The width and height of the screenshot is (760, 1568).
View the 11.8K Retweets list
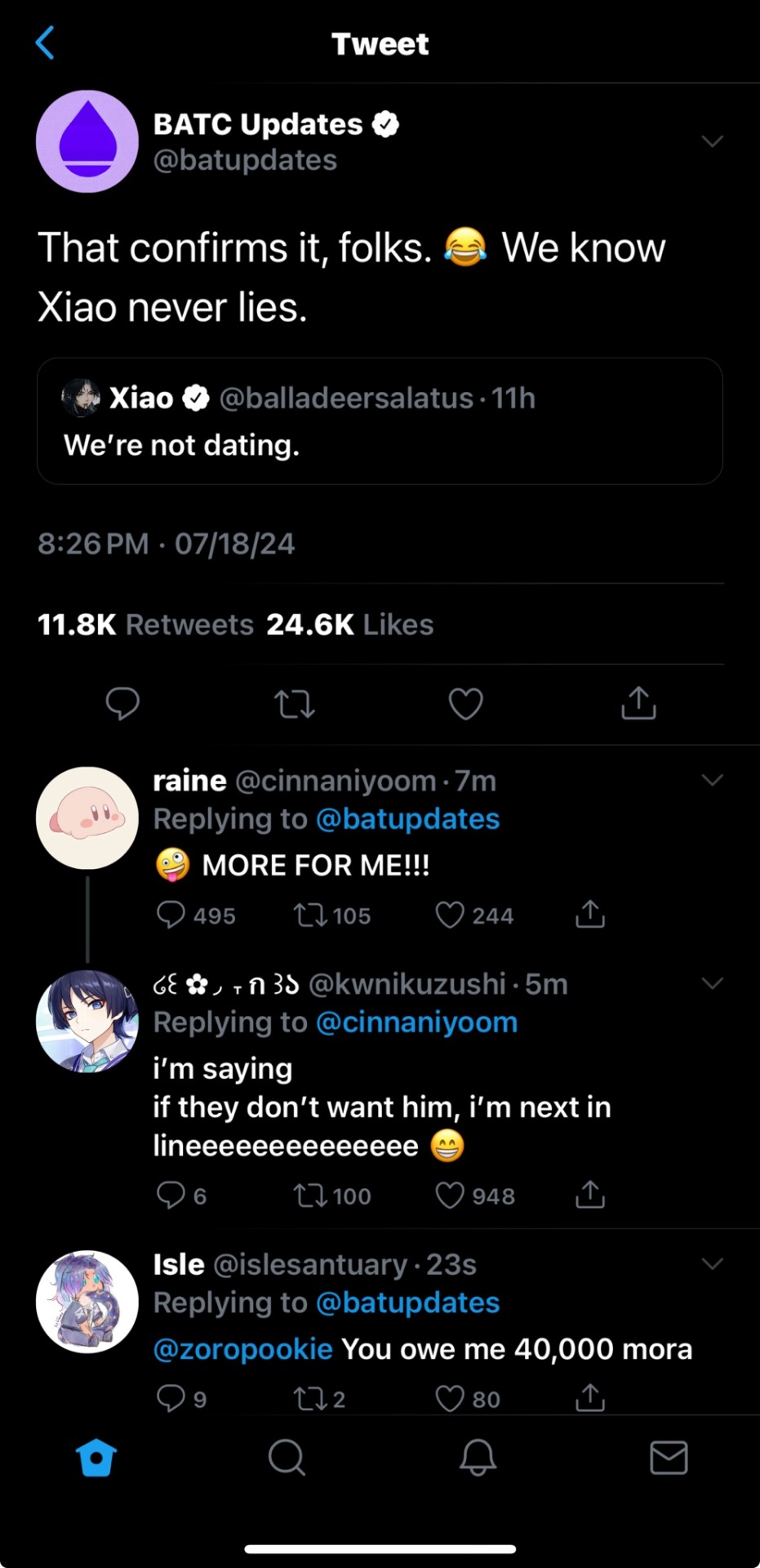pyautogui.click(x=146, y=625)
